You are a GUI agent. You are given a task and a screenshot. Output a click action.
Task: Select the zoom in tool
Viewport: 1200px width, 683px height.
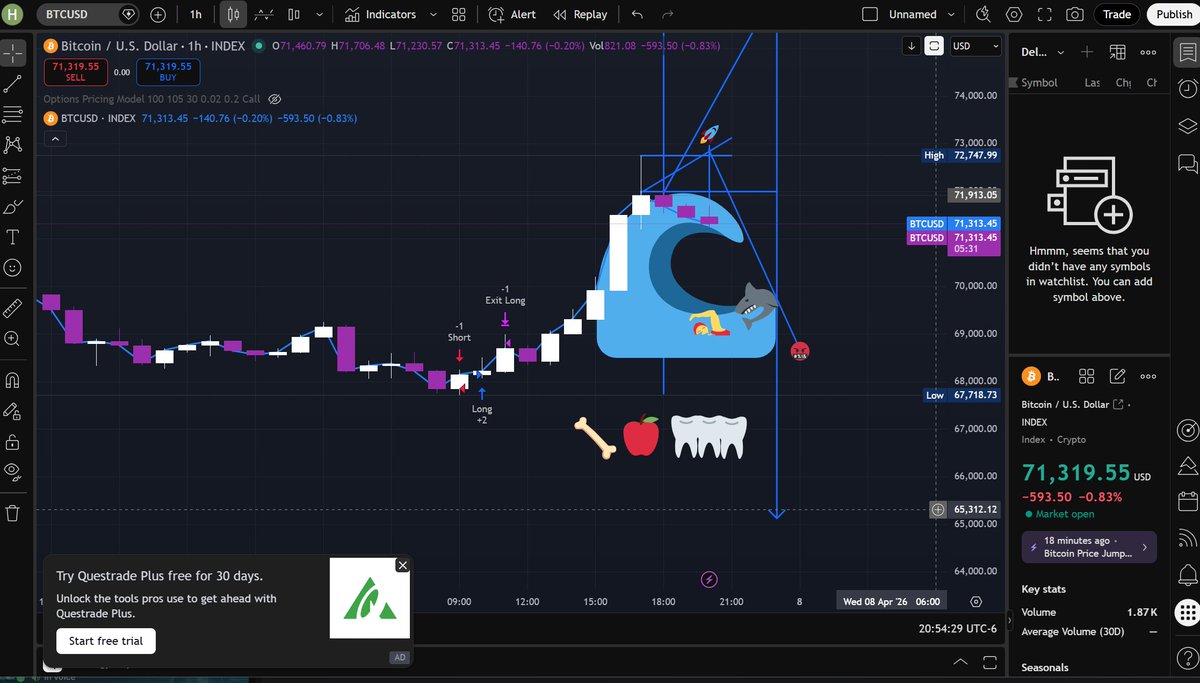[13, 339]
